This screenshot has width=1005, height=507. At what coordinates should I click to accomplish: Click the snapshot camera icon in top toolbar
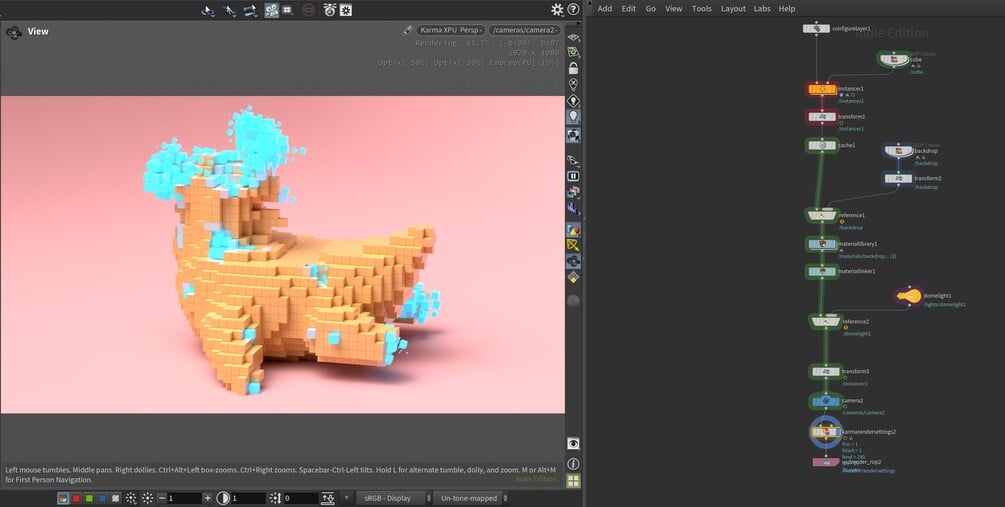click(x=329, y=10)
